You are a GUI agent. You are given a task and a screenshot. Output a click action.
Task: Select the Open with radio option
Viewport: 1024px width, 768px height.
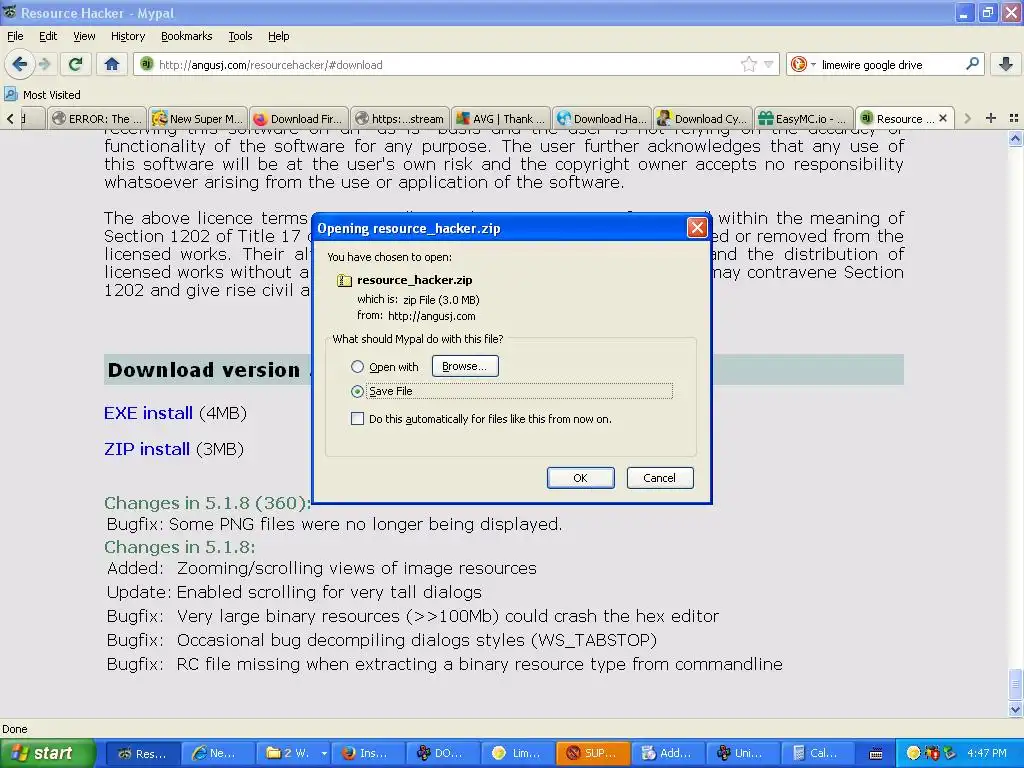pyautogui.click(x=357, y=366)
